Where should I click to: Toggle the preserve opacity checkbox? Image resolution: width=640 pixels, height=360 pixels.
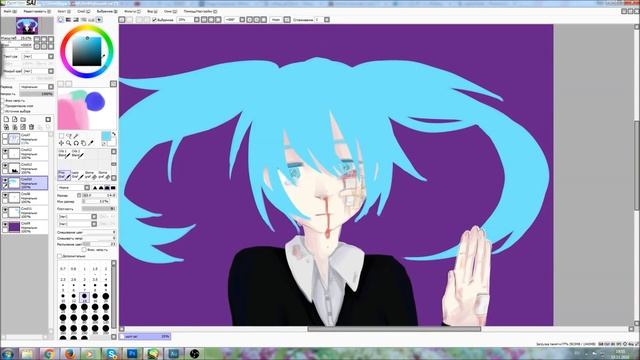(x=3, y=100)
